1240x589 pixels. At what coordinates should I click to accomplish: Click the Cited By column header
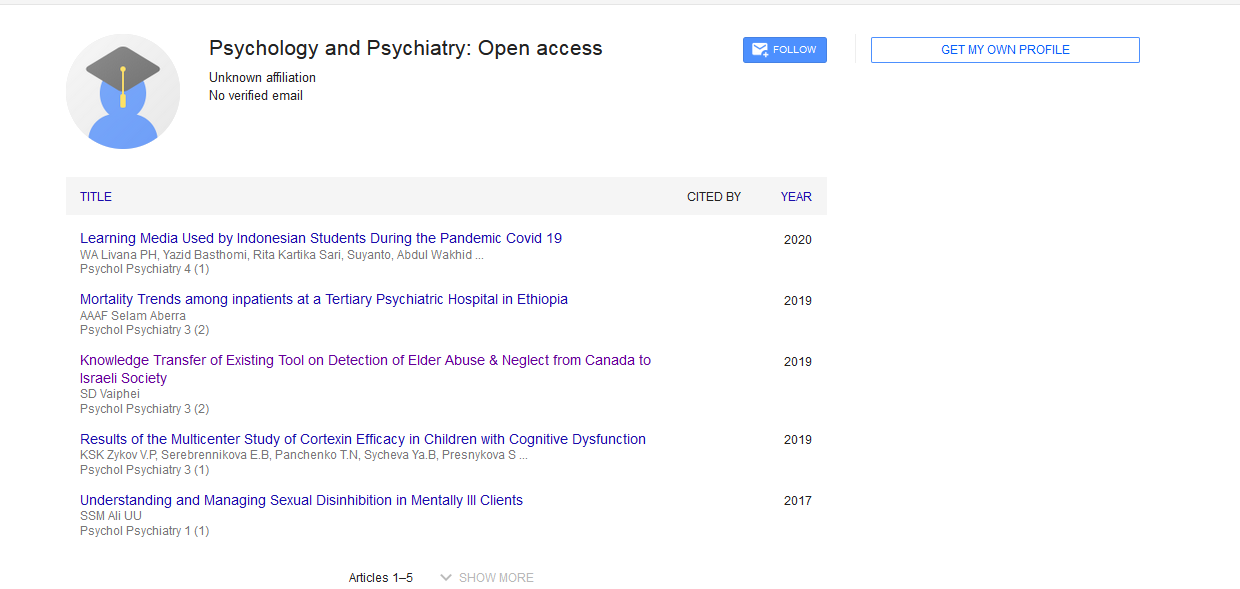click(713, 197)
